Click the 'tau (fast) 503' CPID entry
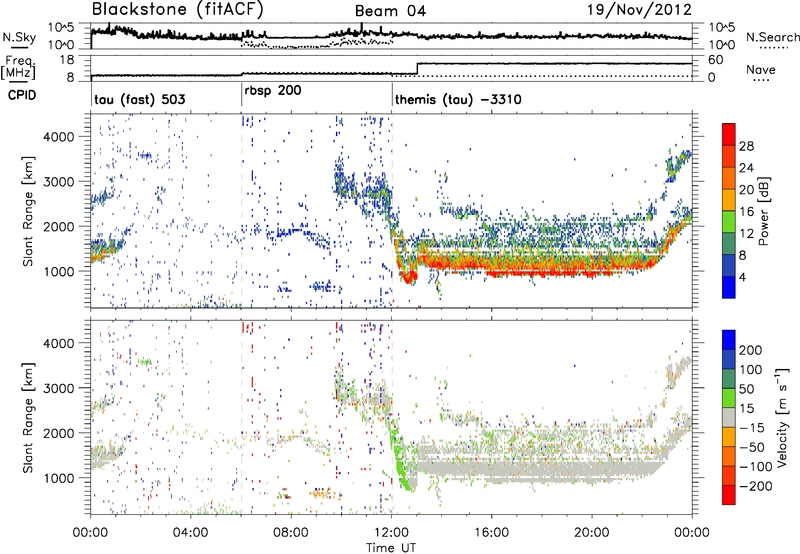This screenshot has width=800, height=554. (140, 99)
